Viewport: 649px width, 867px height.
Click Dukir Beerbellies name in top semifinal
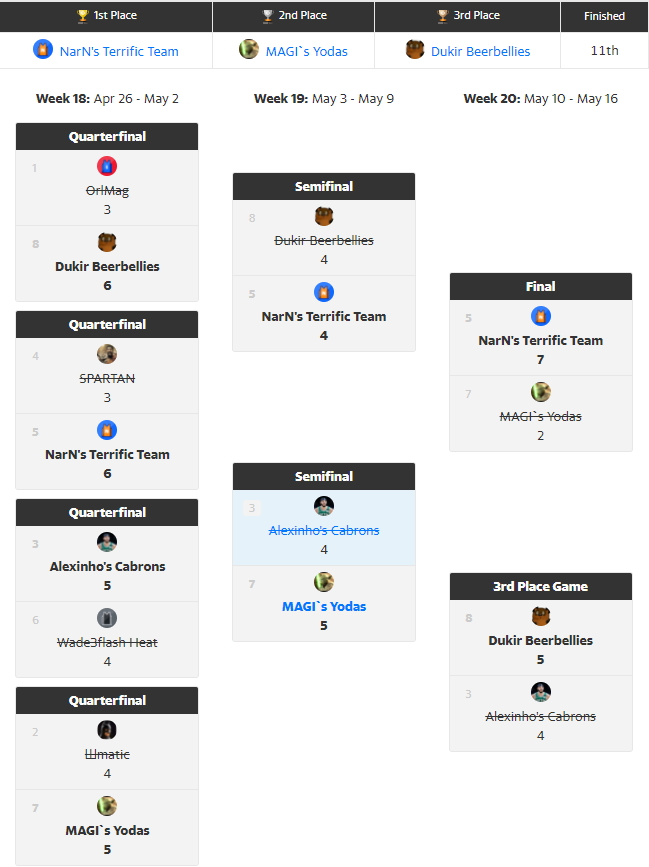[x=324, y=241]
